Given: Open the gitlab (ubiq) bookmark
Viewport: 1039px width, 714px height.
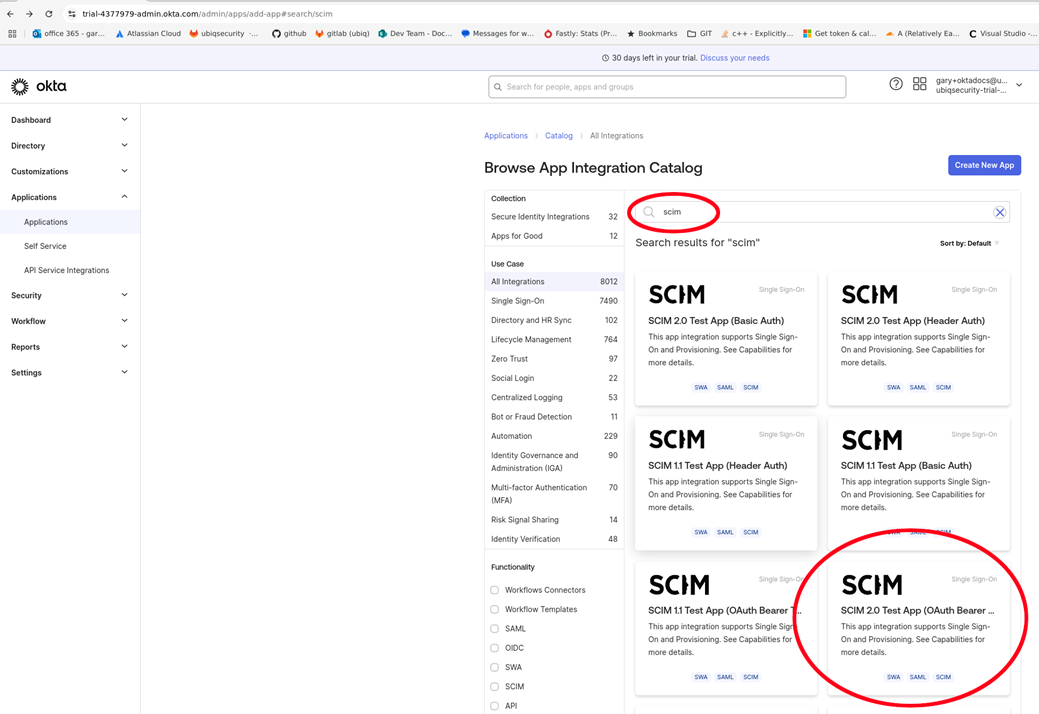Looking at the screenshot, I should [342, 33].
